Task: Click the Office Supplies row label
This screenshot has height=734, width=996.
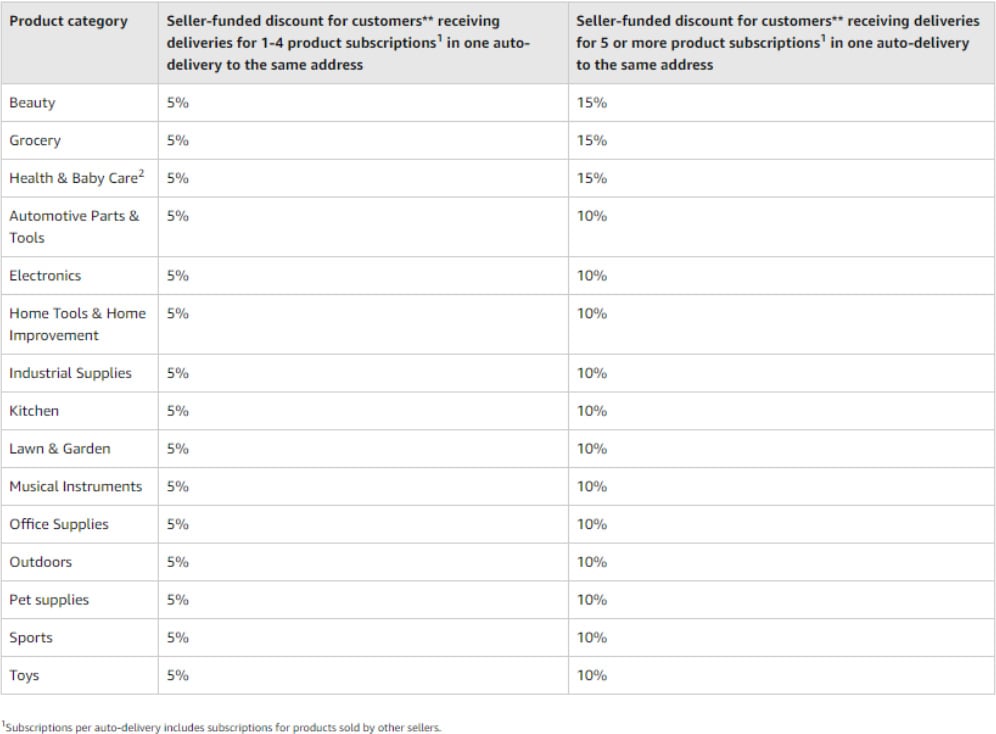Action: (x=59, y=525)
